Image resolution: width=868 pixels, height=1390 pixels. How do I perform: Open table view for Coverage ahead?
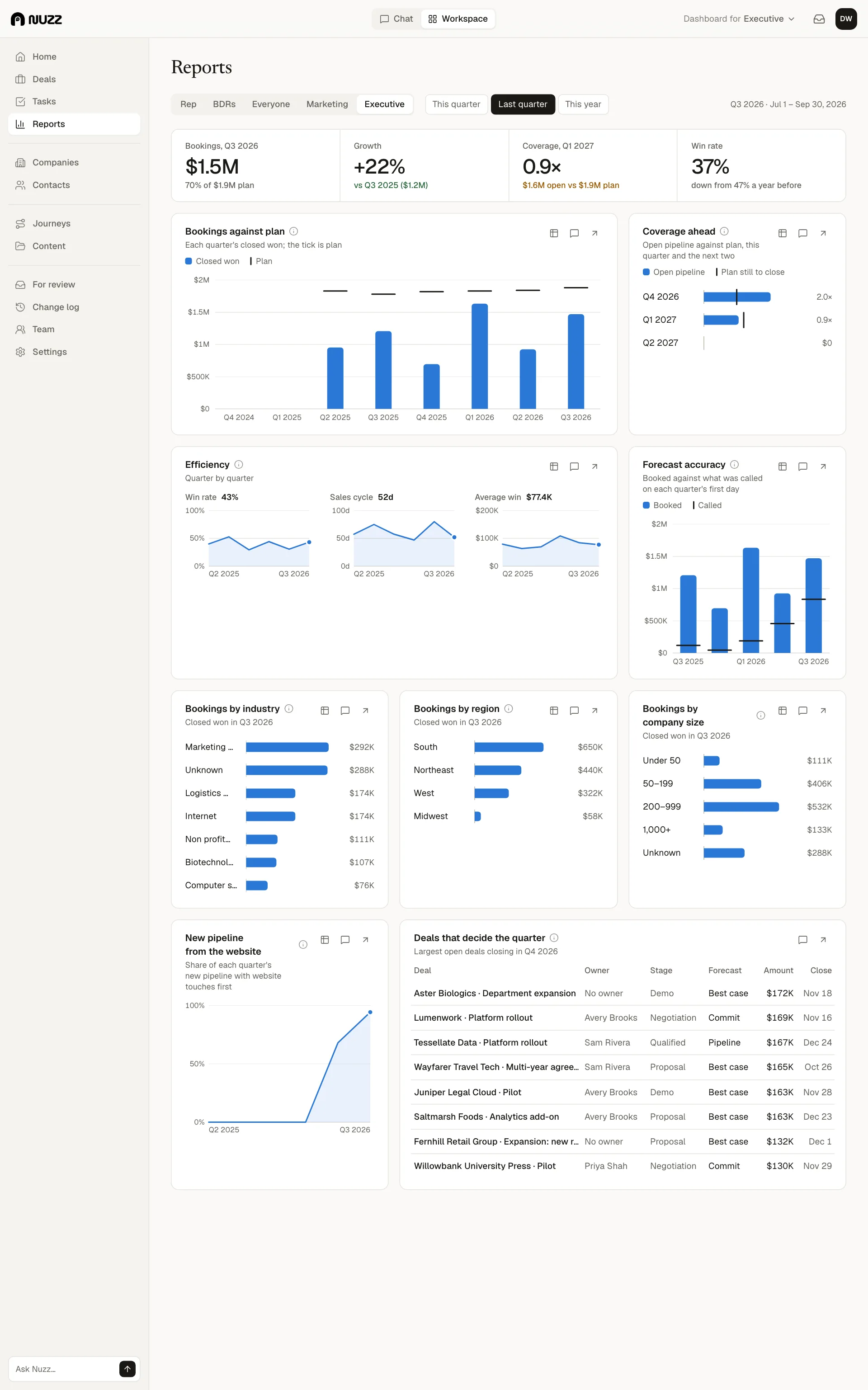coord(782,233)
